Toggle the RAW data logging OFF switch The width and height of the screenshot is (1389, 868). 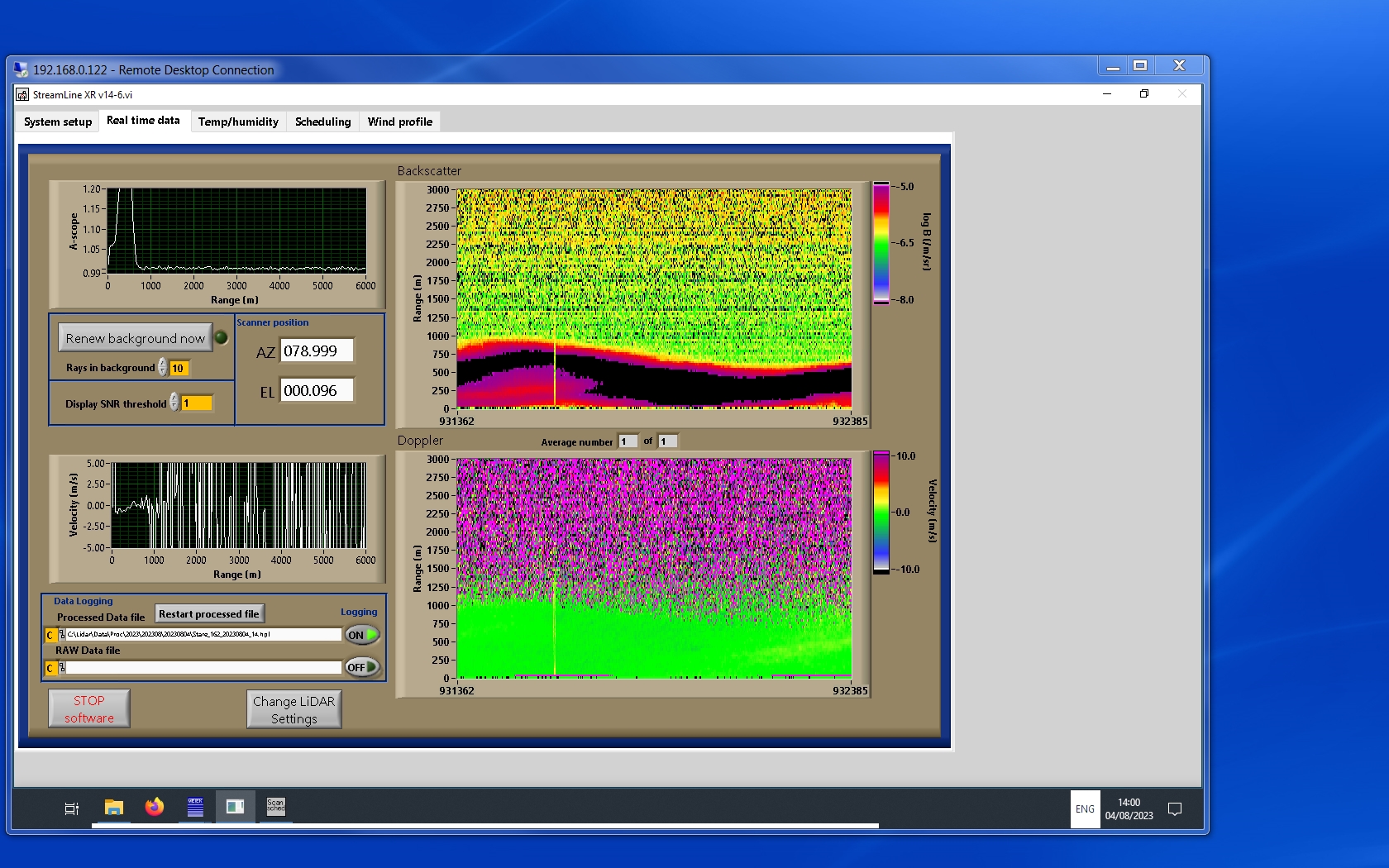(x=361, y=667)
